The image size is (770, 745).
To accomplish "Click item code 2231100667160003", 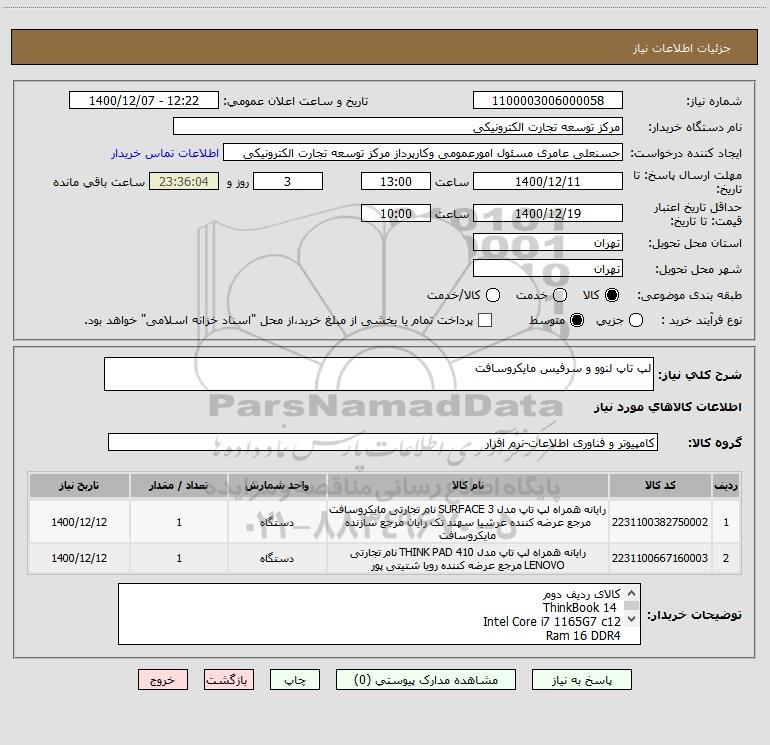I will [660, 558].
